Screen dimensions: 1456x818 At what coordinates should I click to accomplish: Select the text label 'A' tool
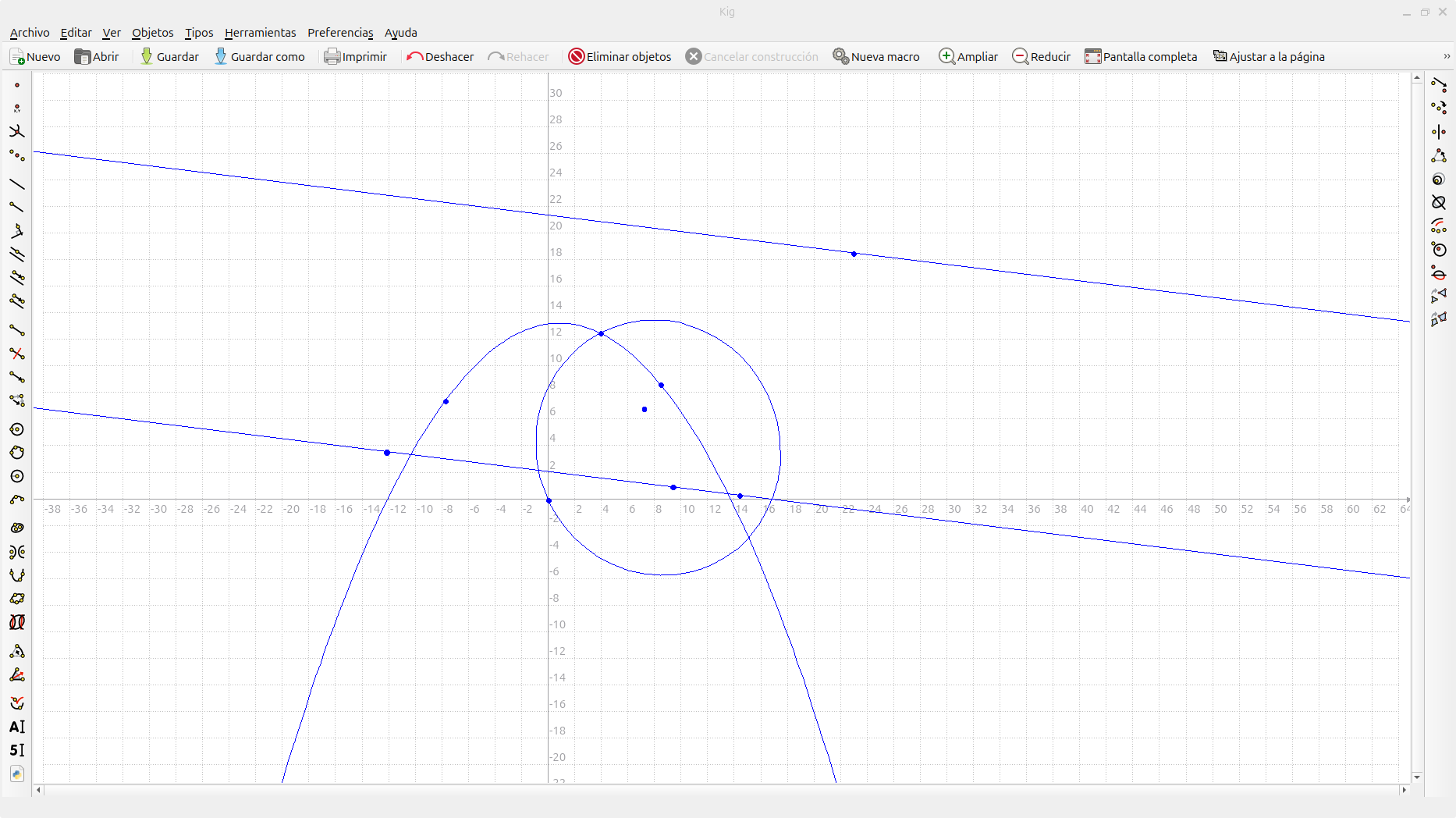click(16, 727)
